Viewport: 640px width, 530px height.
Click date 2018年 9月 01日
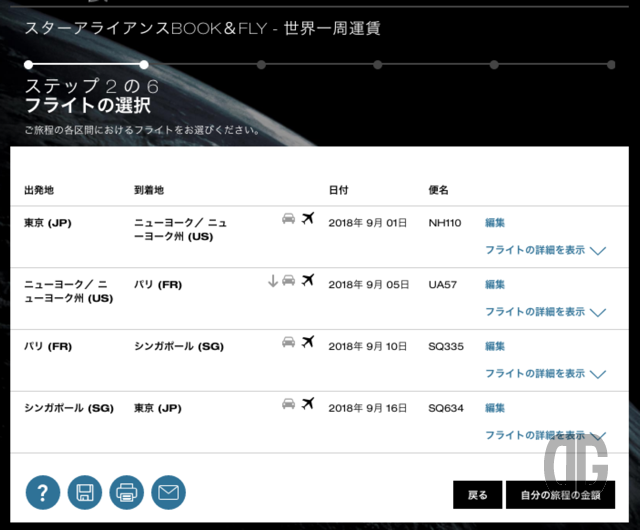[x=368, y=223]
